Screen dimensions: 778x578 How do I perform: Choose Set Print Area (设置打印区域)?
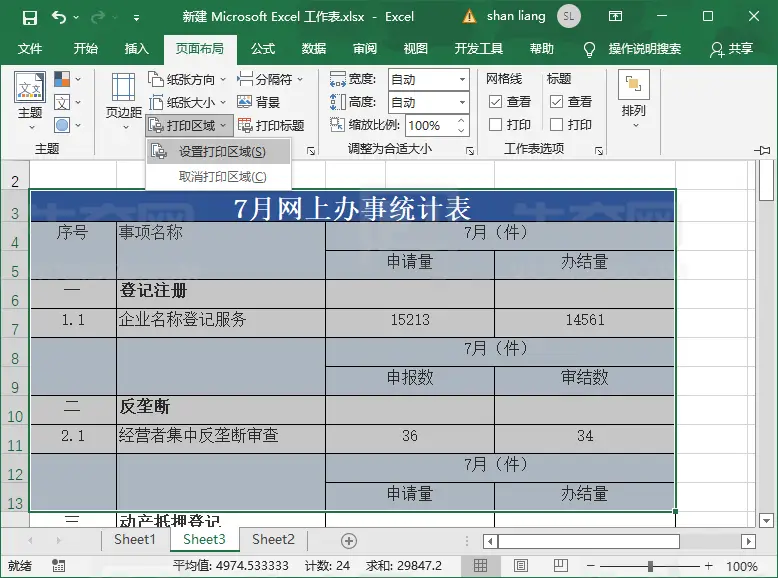[x=218, y=151]
